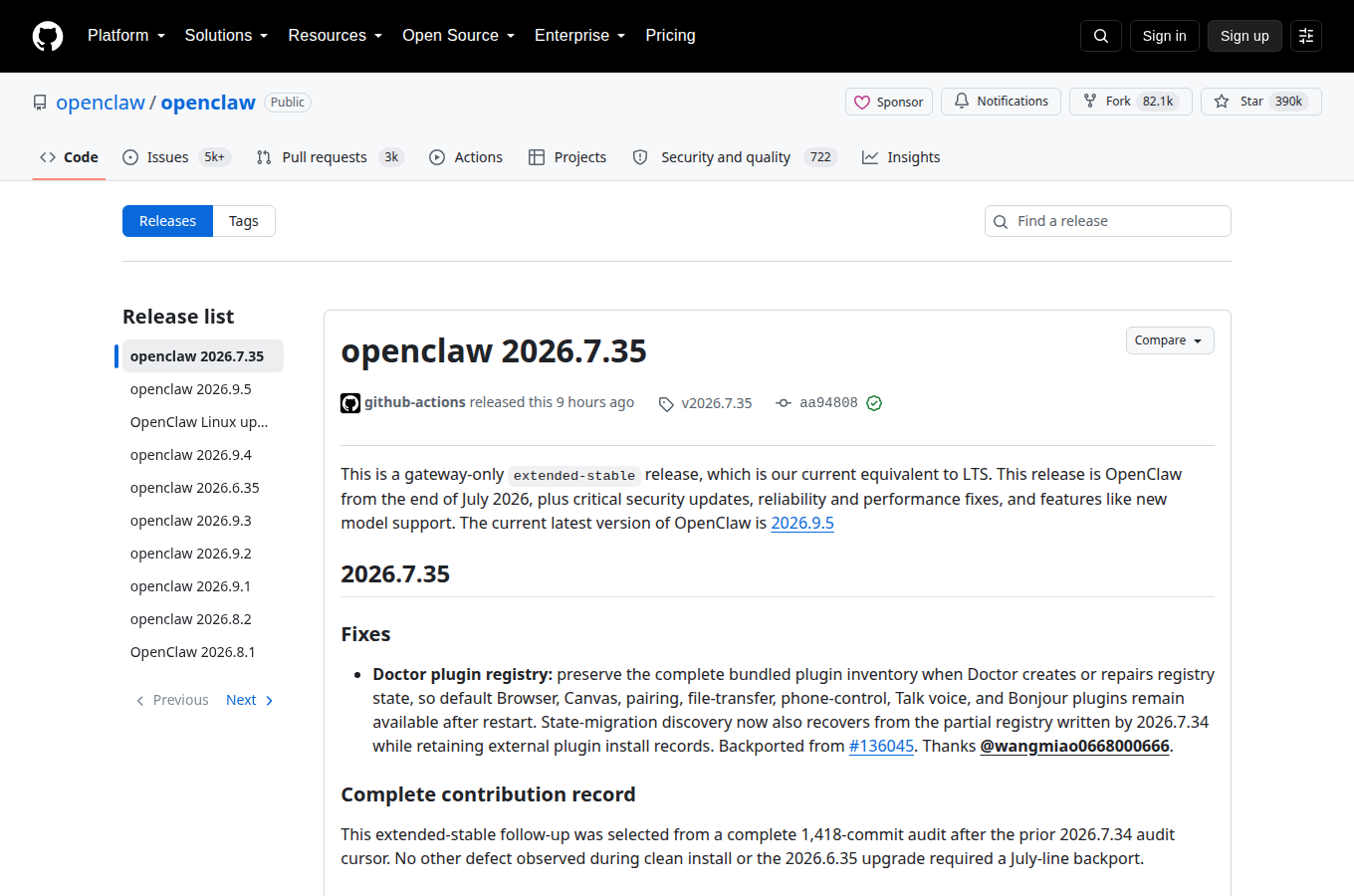Select openclaw 2026.9.4 in release list

(x=203, y=455)
